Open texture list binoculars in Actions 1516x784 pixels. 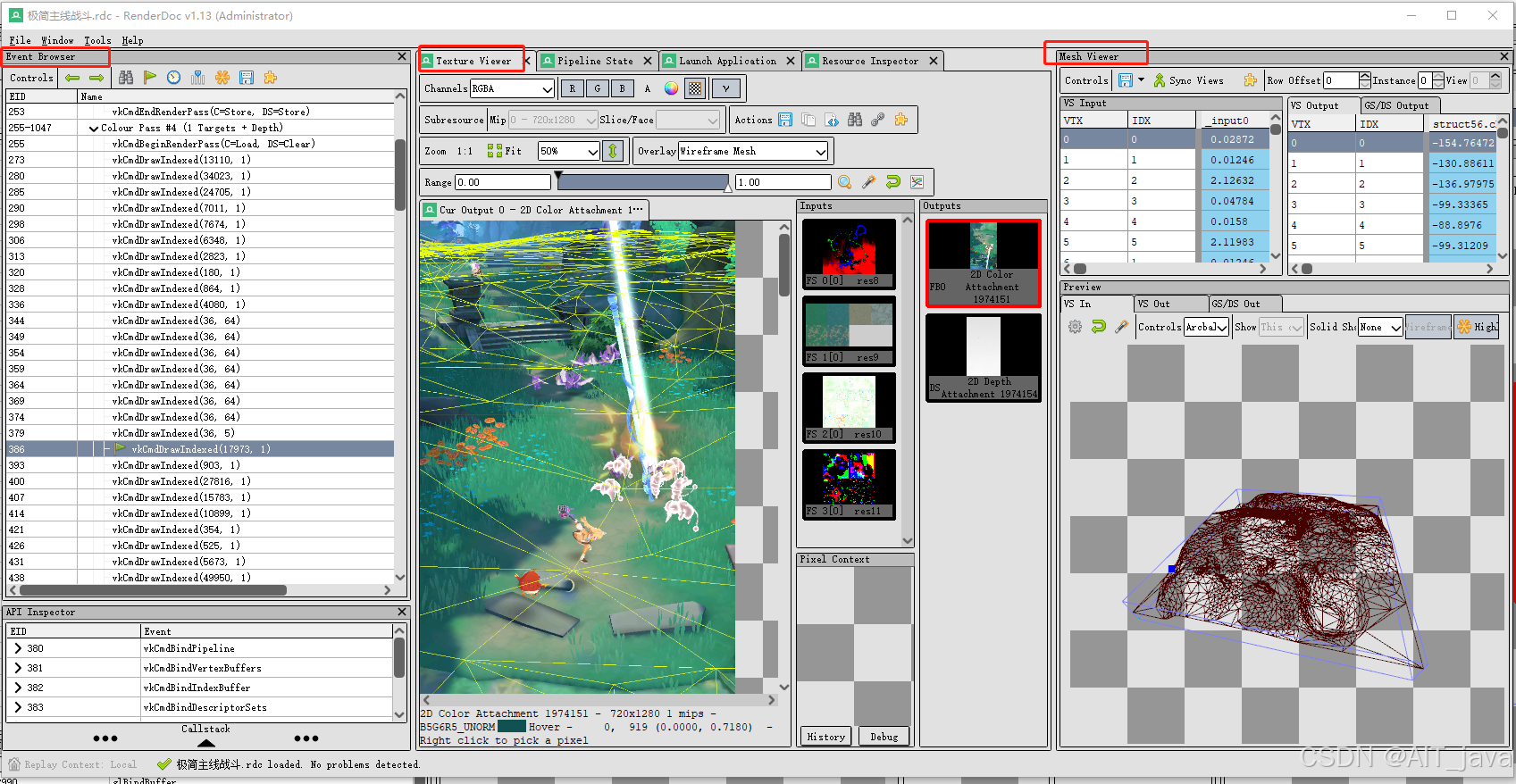tap(855, 120)
